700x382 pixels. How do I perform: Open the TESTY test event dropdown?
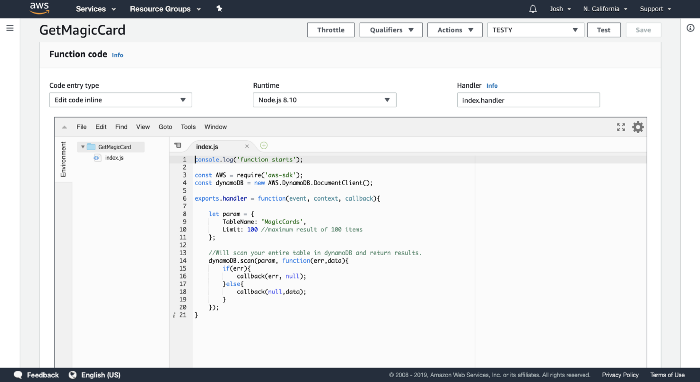(x=536, y=30)
